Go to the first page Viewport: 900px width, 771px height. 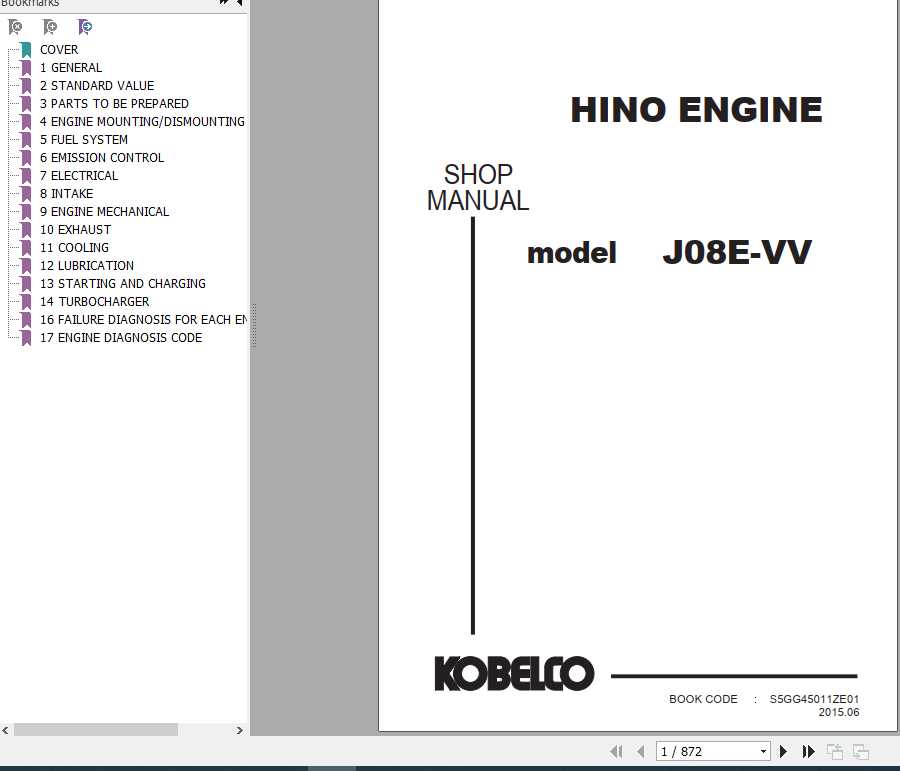[x=617, y=751]
